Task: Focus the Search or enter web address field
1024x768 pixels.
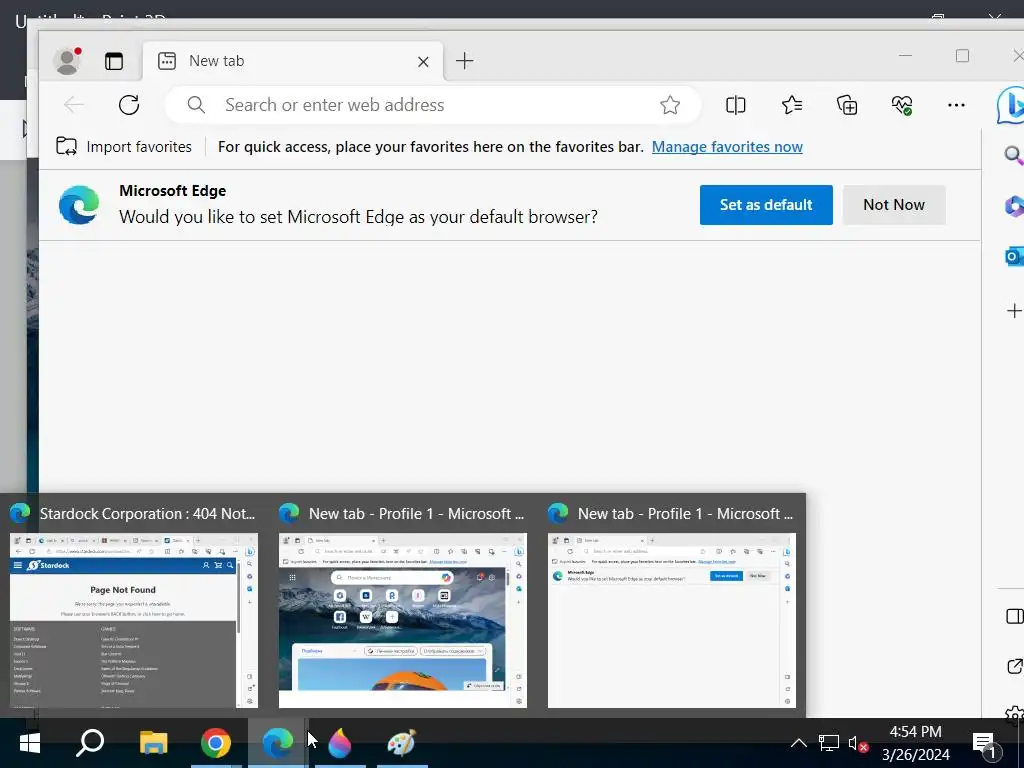Action: (432, 104)
